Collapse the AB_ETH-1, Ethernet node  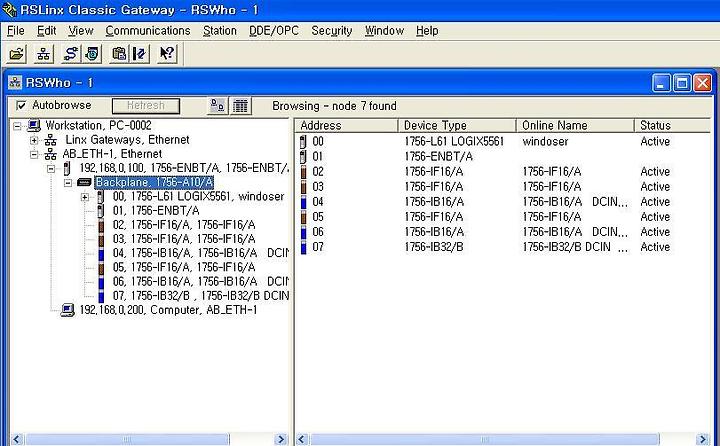coord(34,154)
